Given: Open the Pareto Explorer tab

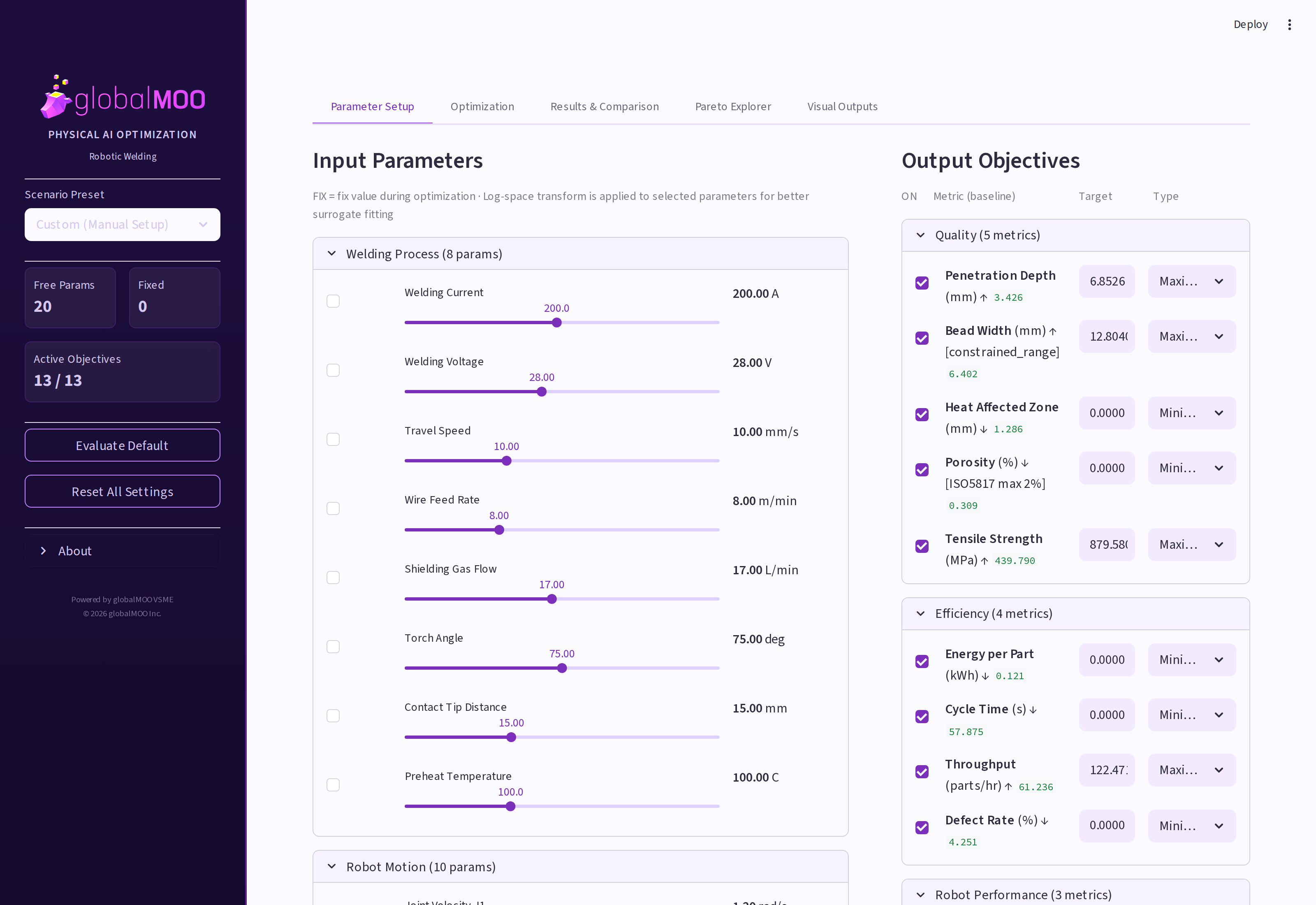Looking at the screenshot, I should tap(733, 107).
